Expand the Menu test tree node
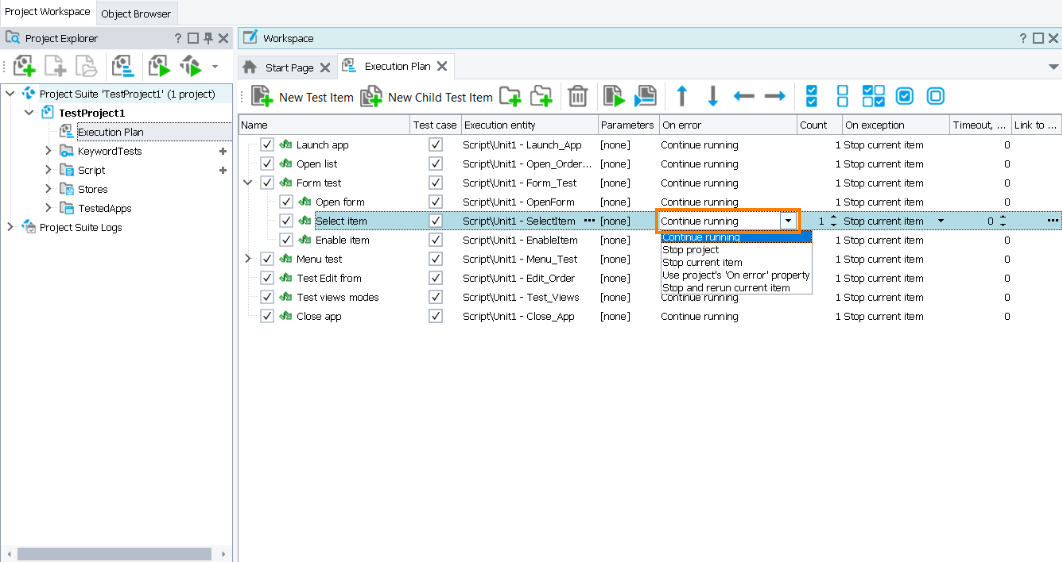 point(248,259)
